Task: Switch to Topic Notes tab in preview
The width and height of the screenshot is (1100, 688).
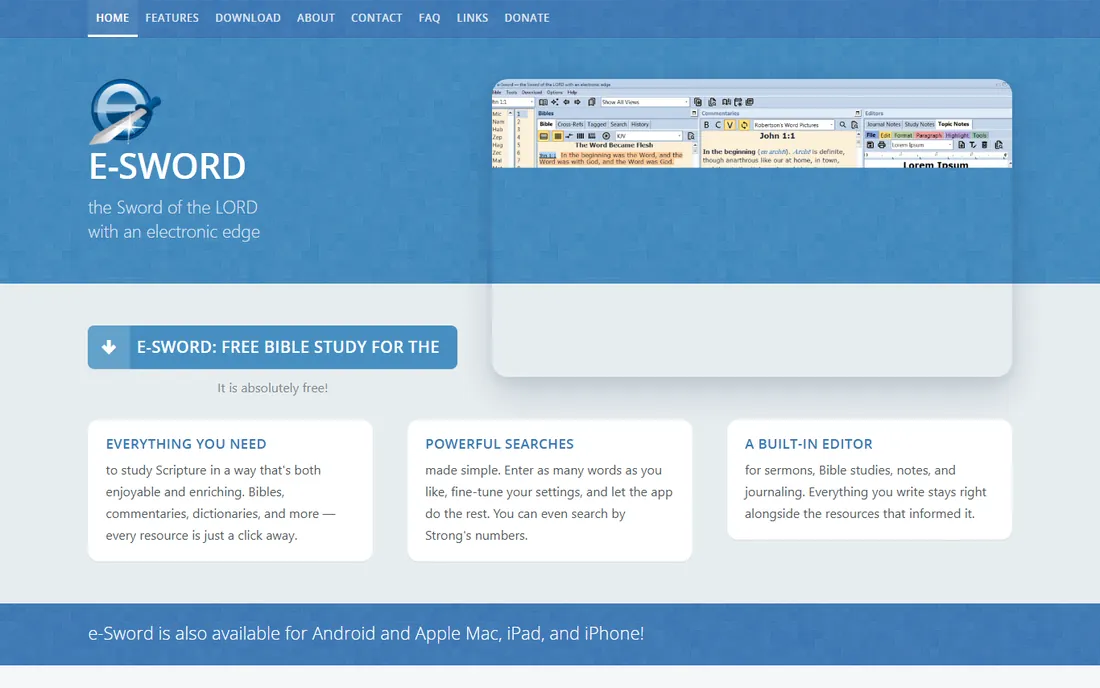Action: (953, 124)
